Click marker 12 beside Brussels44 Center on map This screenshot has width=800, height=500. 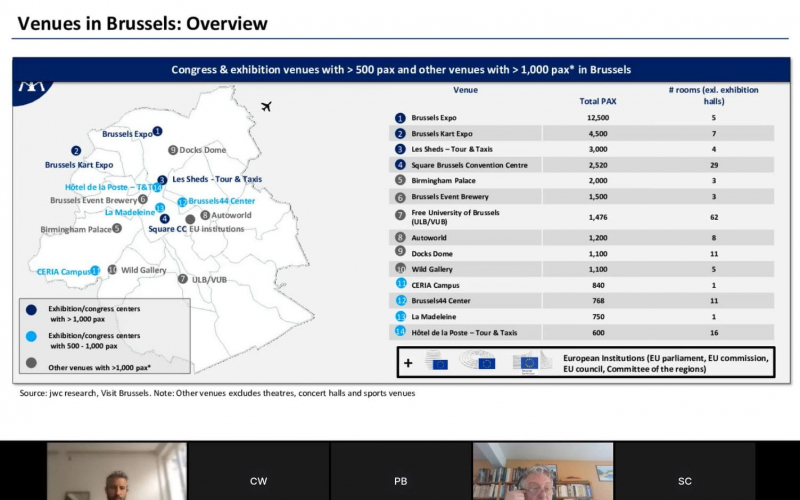pos(182,202)
